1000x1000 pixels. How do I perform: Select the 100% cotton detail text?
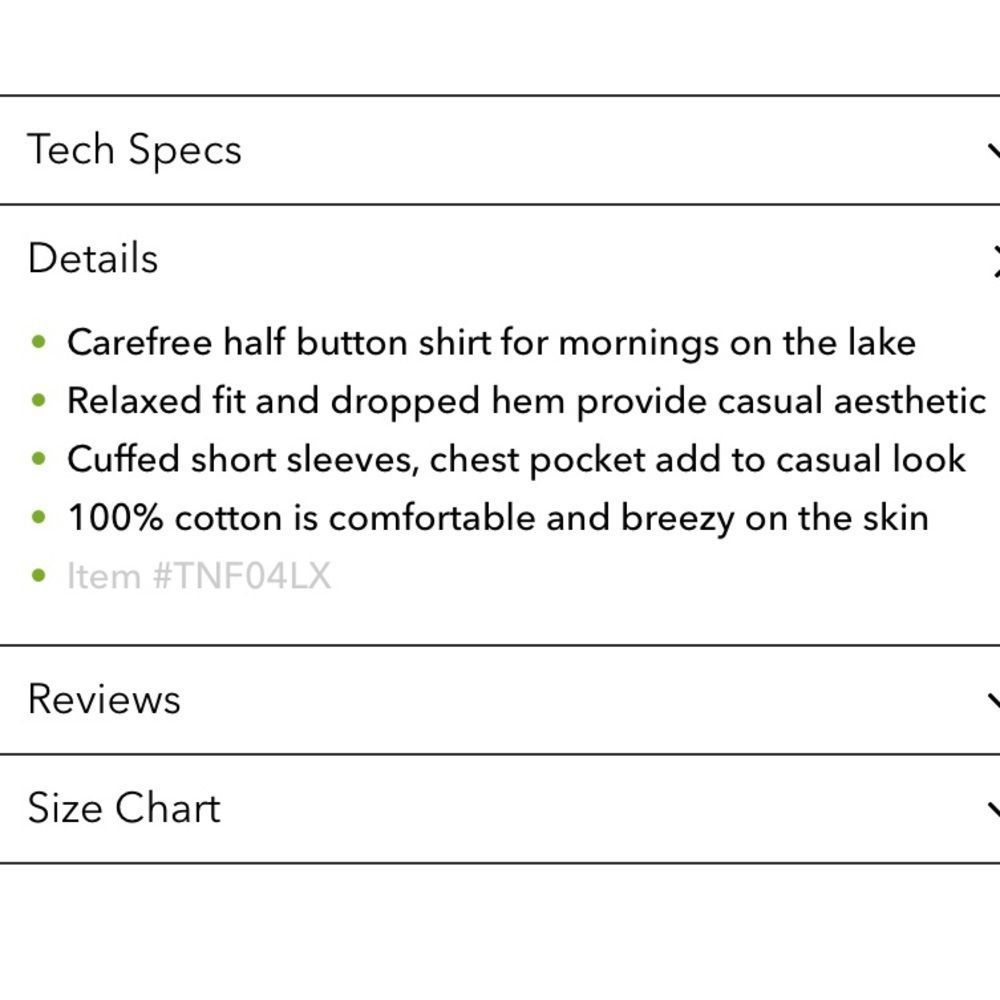497,516
